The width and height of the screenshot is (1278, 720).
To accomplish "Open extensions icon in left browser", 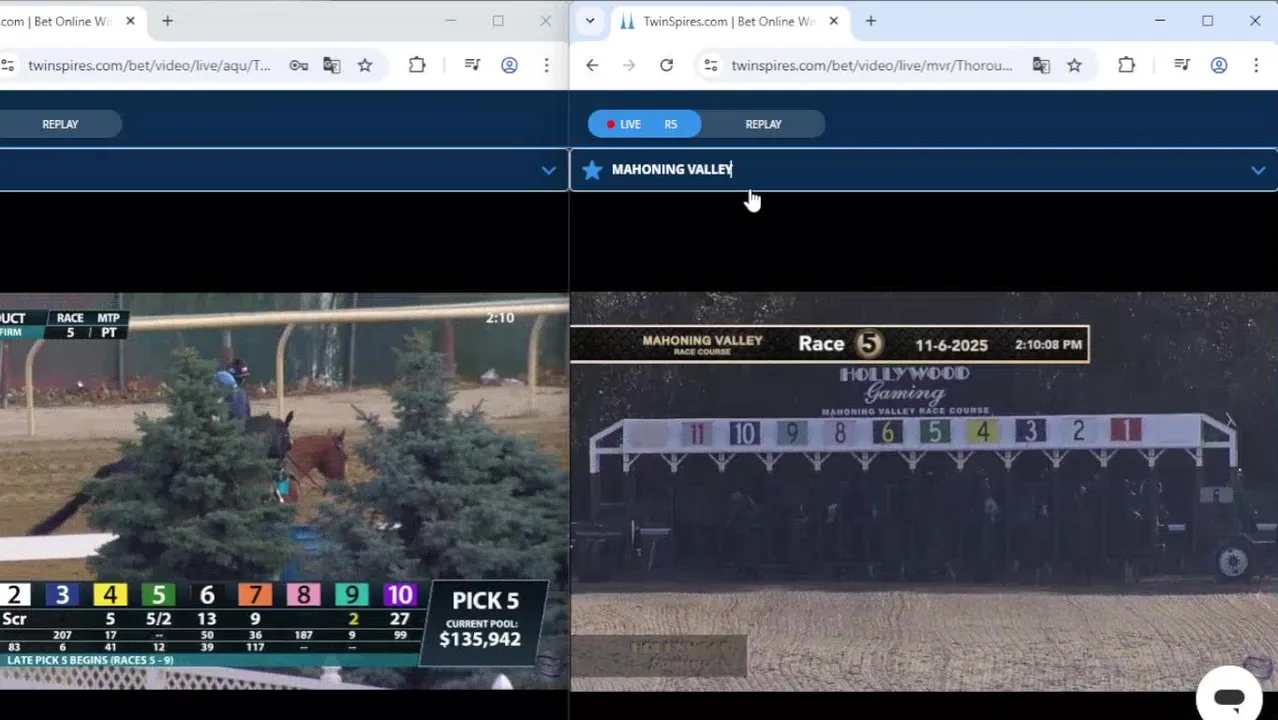I will [417, 65].
